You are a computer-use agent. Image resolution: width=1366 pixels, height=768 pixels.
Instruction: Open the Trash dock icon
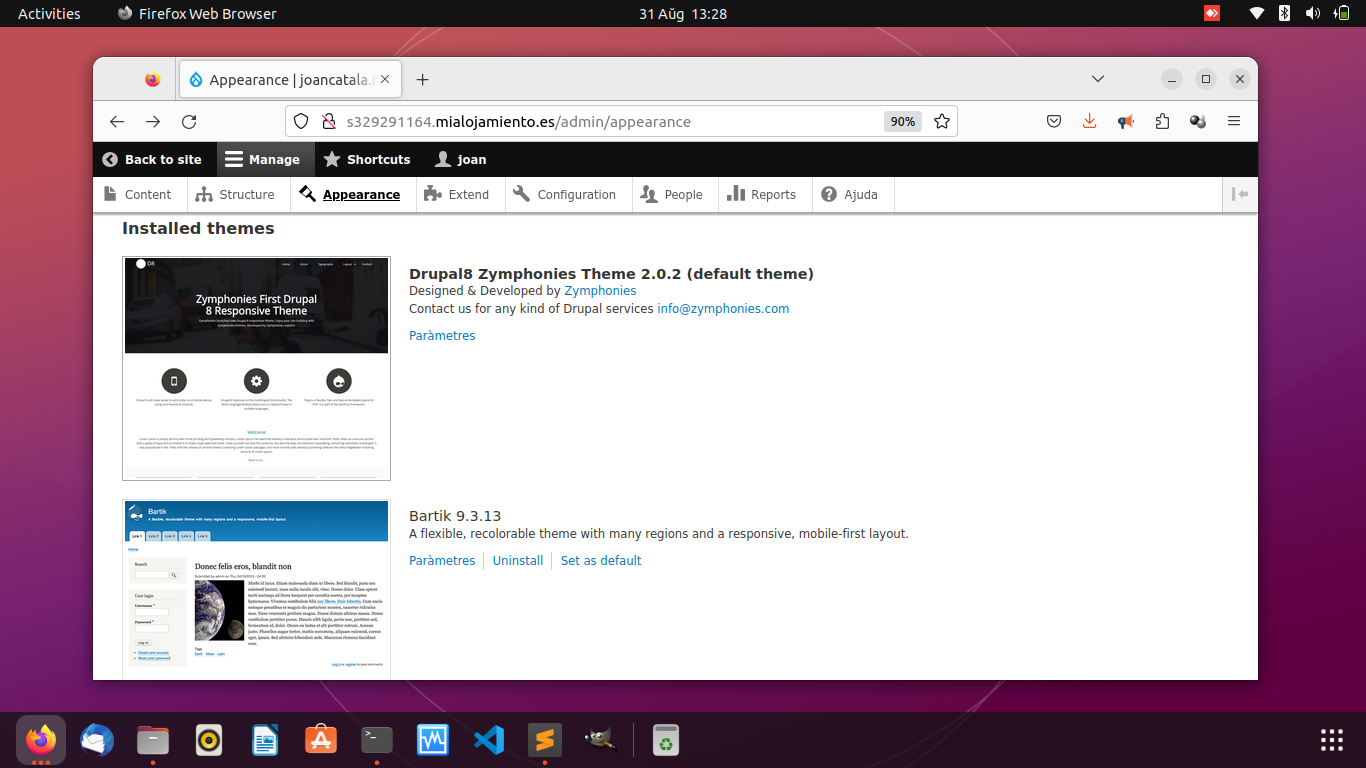[x=666, y=740]
